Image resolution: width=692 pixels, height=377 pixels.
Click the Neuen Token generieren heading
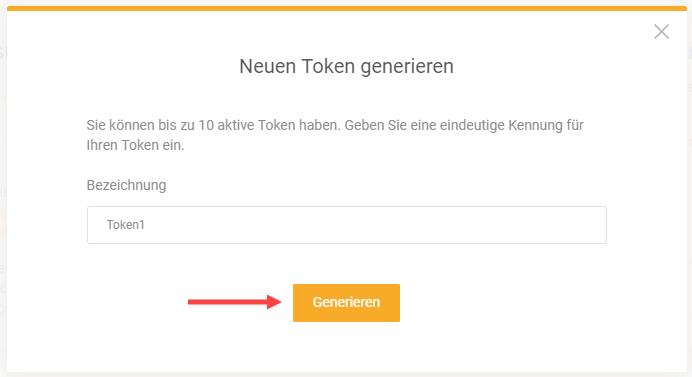[x=346, y=66]
